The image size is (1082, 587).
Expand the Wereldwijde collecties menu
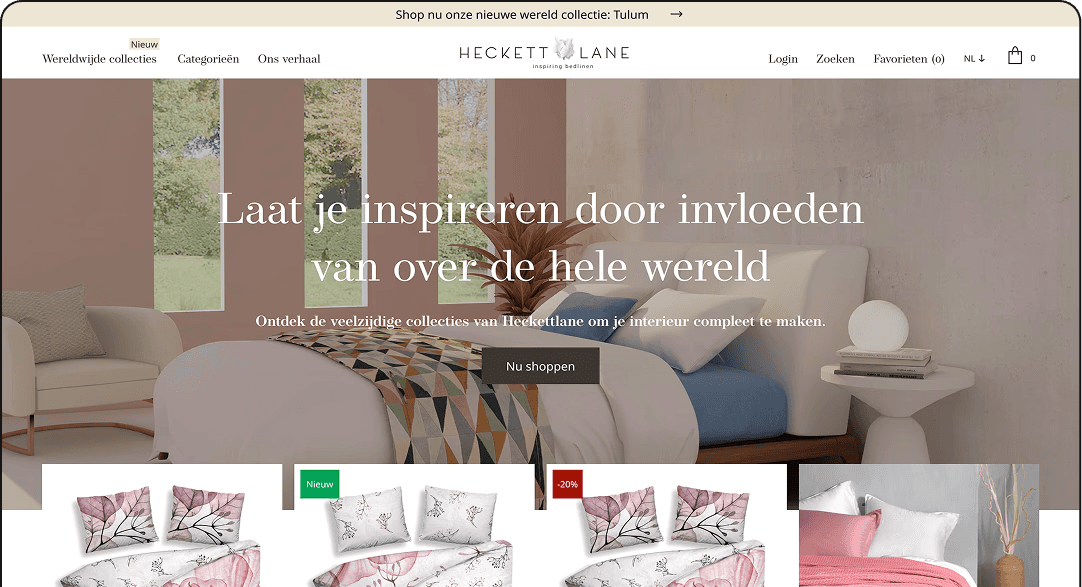point(99,59)
